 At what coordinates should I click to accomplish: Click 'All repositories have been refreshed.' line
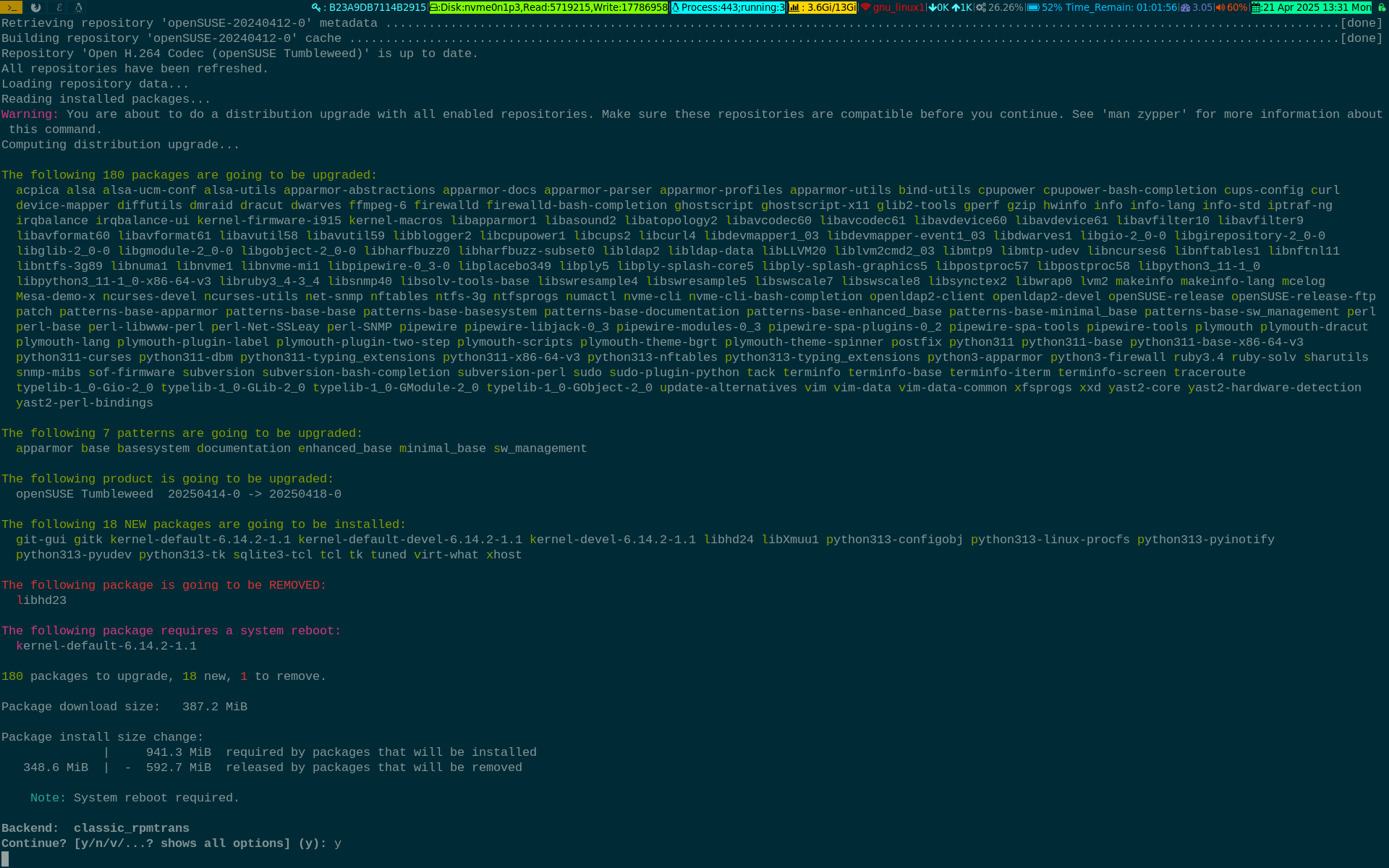coord(135,69)
